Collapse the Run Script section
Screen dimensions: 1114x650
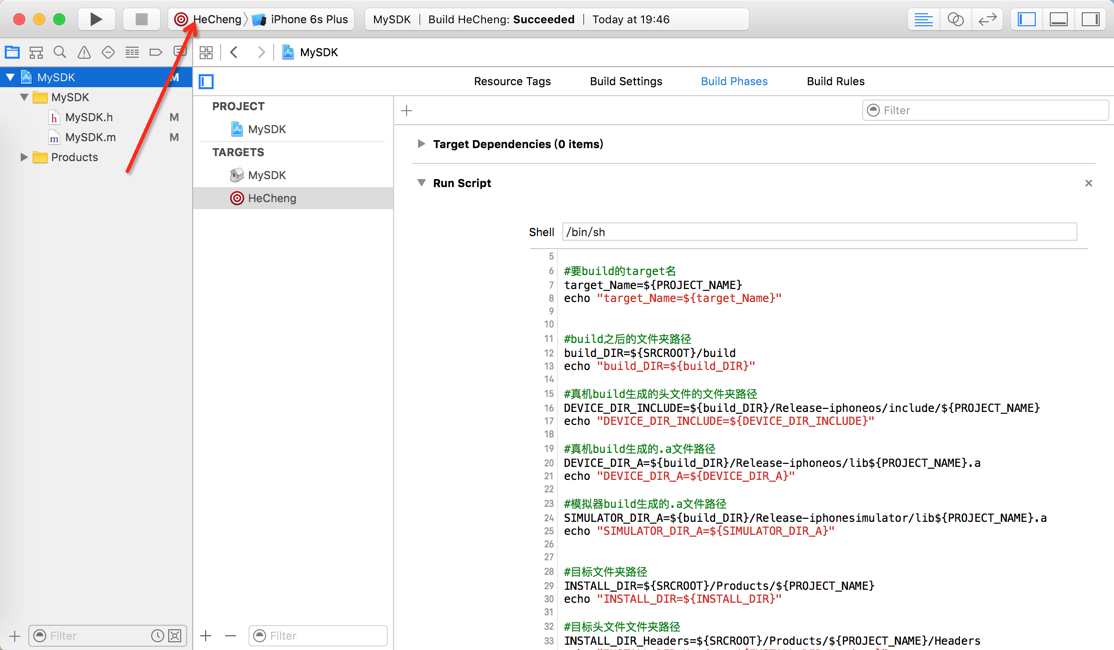click(421, 183)
